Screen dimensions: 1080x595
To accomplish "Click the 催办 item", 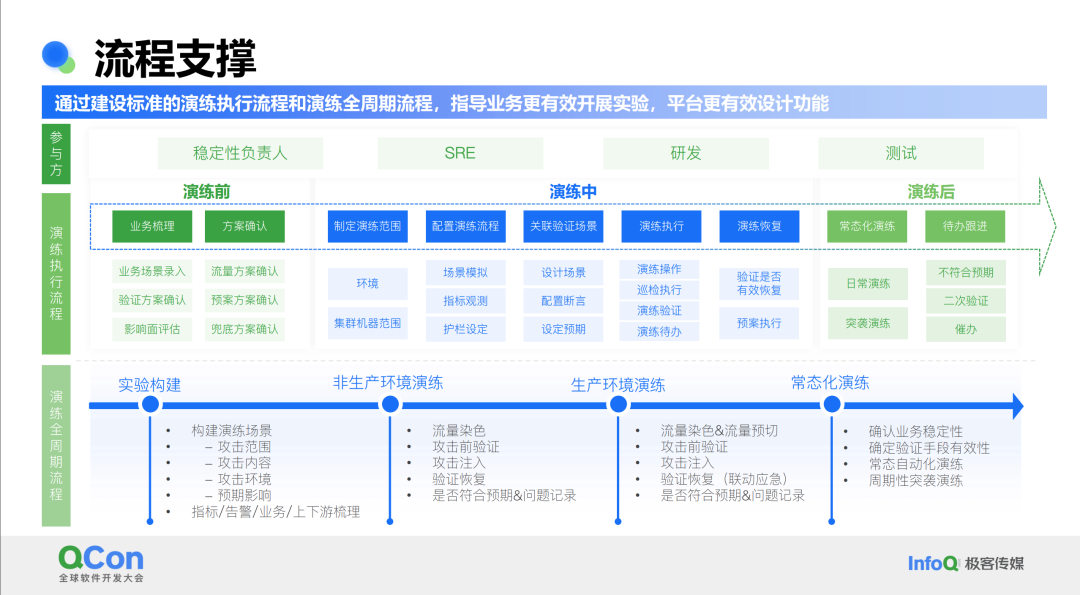I will pyautogui.click(x=966, y=329).
